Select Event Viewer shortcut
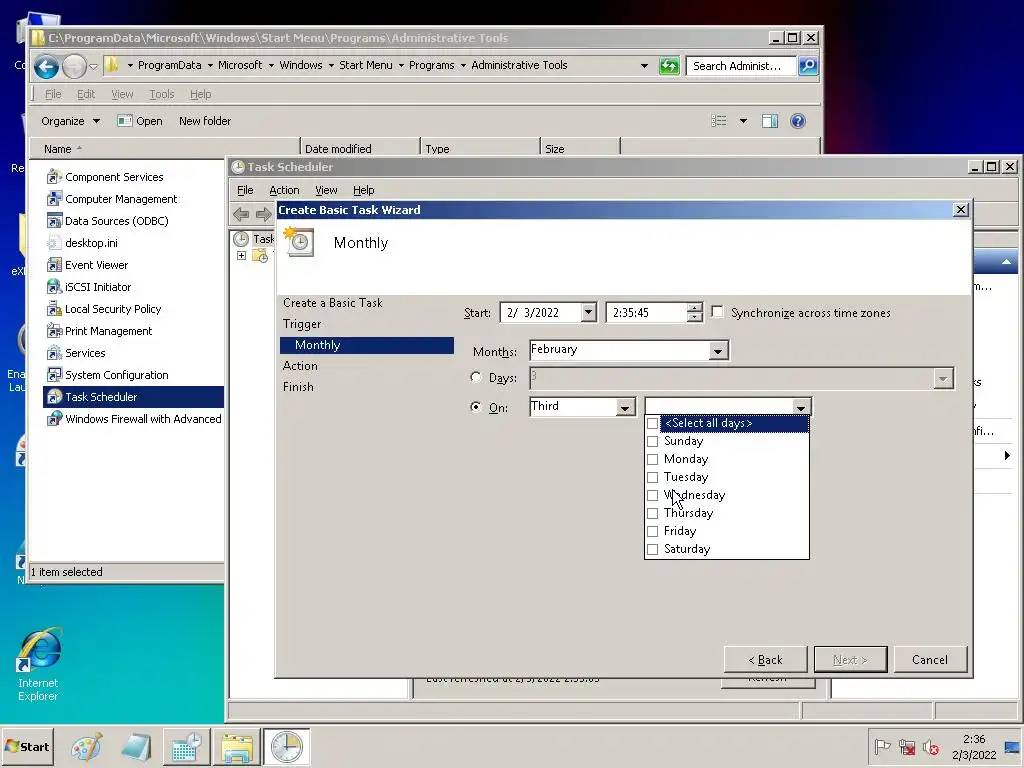 coord(87,265)
